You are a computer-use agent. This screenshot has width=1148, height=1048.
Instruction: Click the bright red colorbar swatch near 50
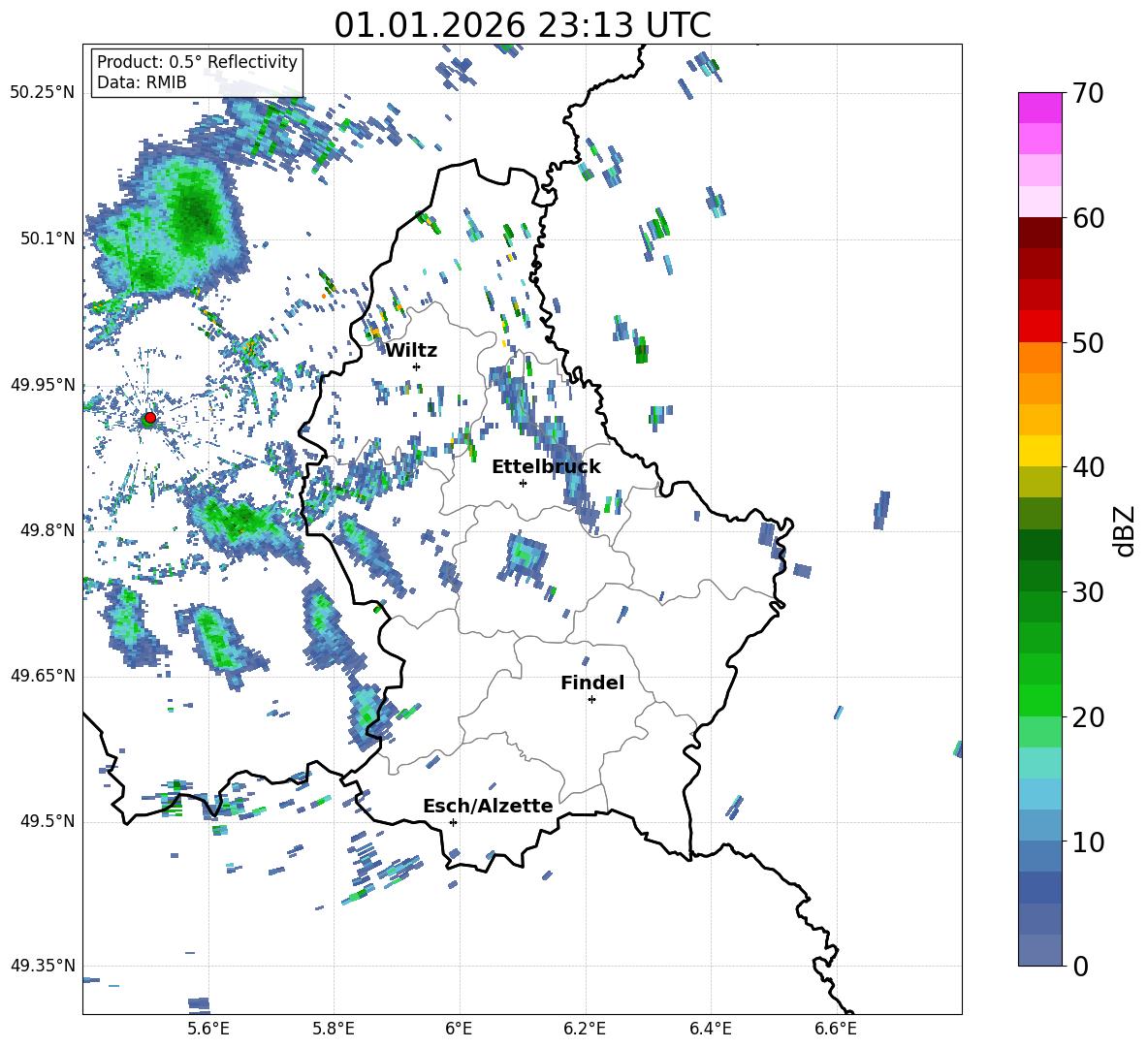1039,327
